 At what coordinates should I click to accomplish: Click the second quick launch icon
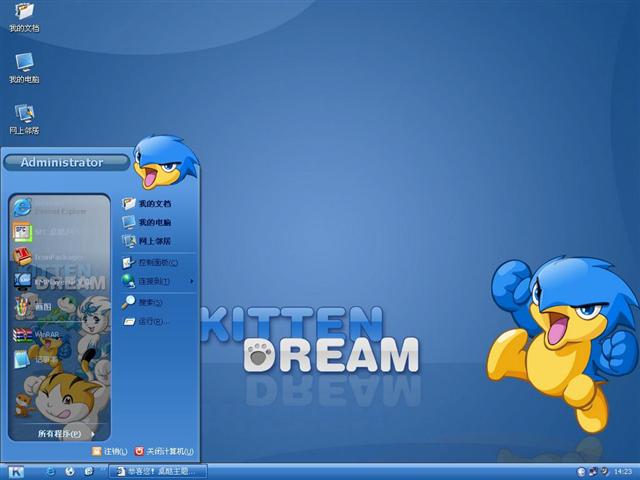[x=70, y=471]
